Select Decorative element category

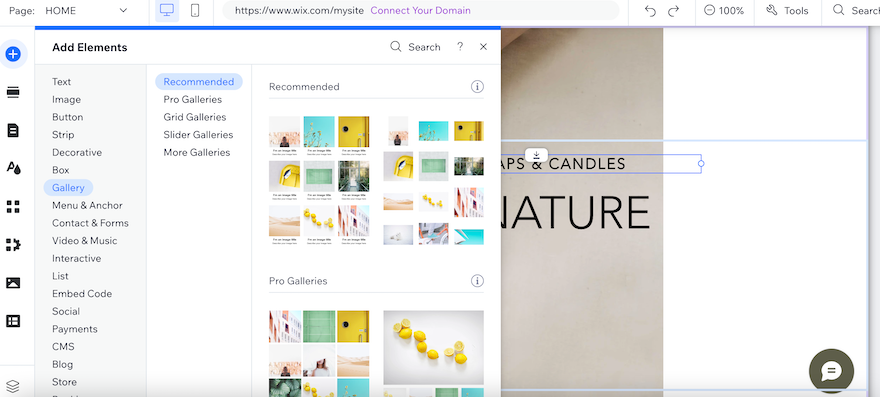pos(77,153)
